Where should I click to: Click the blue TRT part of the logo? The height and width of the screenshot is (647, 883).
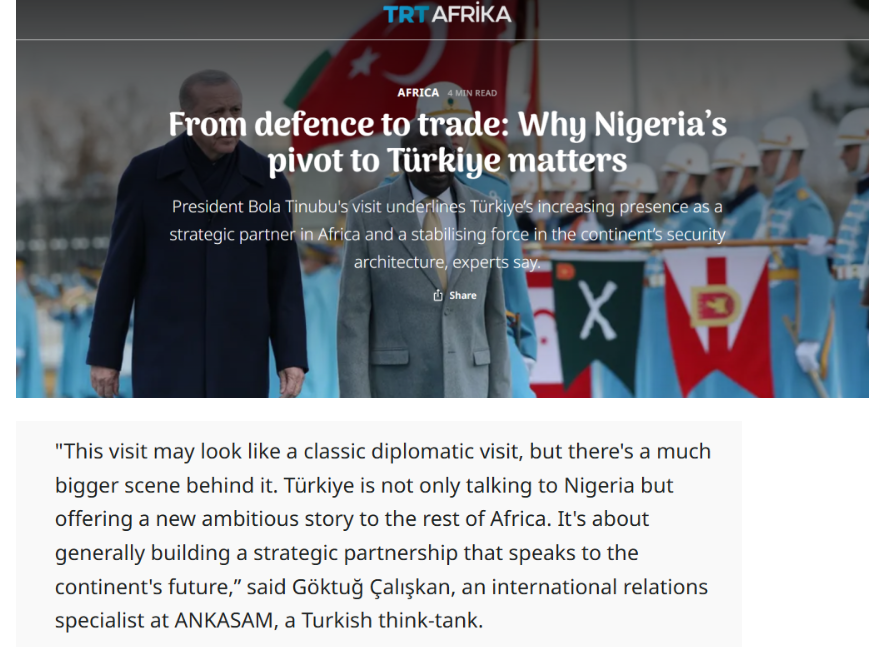tap(406, 14)
